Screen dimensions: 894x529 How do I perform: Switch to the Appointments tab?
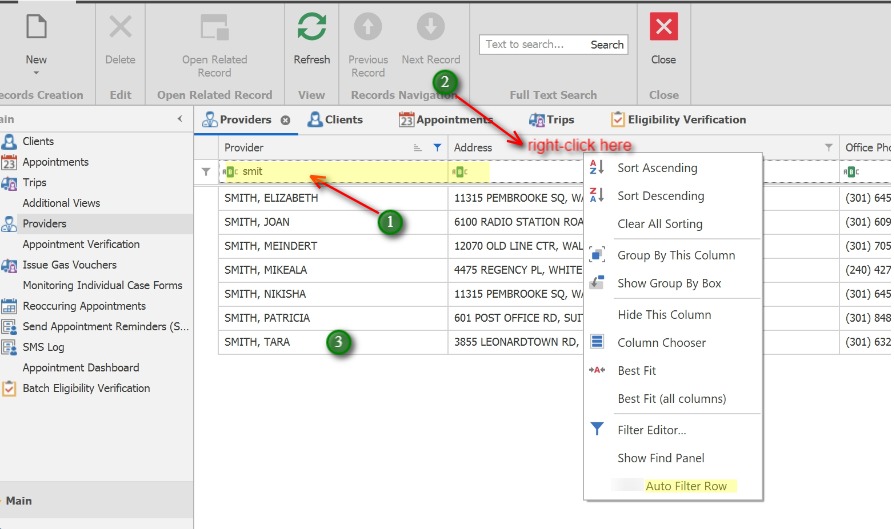click(x=446, y=120)
